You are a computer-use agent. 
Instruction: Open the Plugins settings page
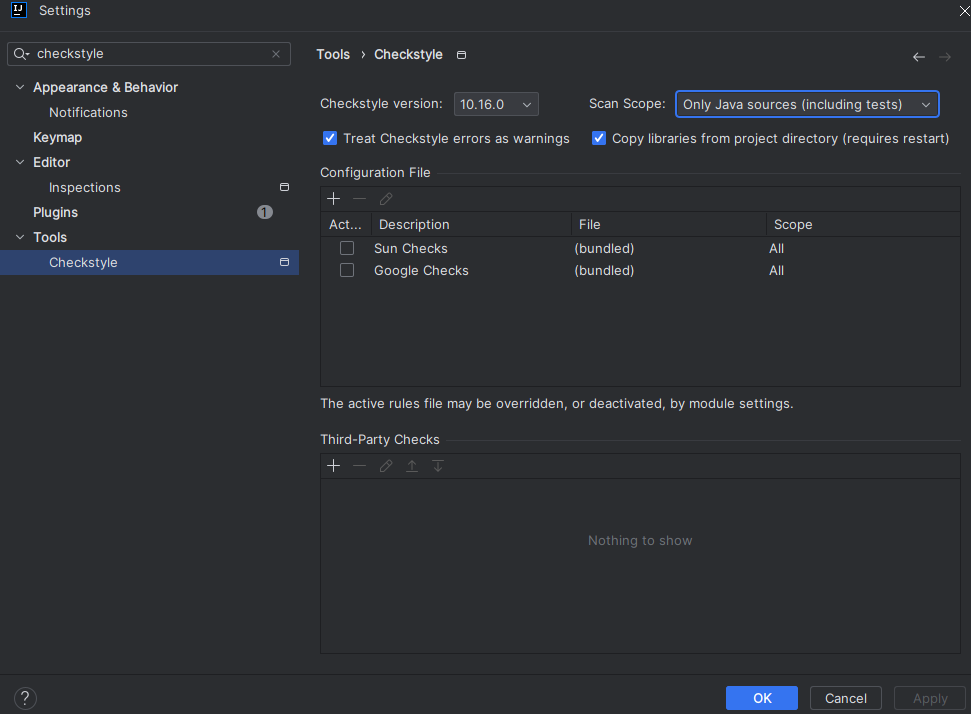point(56,212)
